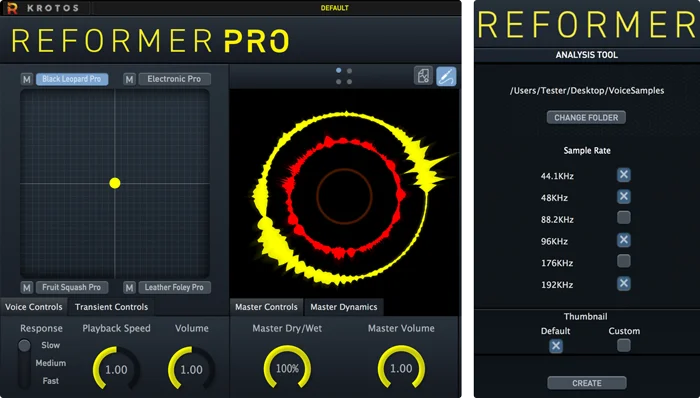Click the ANALYSIS TOOL header
This screenshot has height=398, width=700.
click(x=587, y=55)
